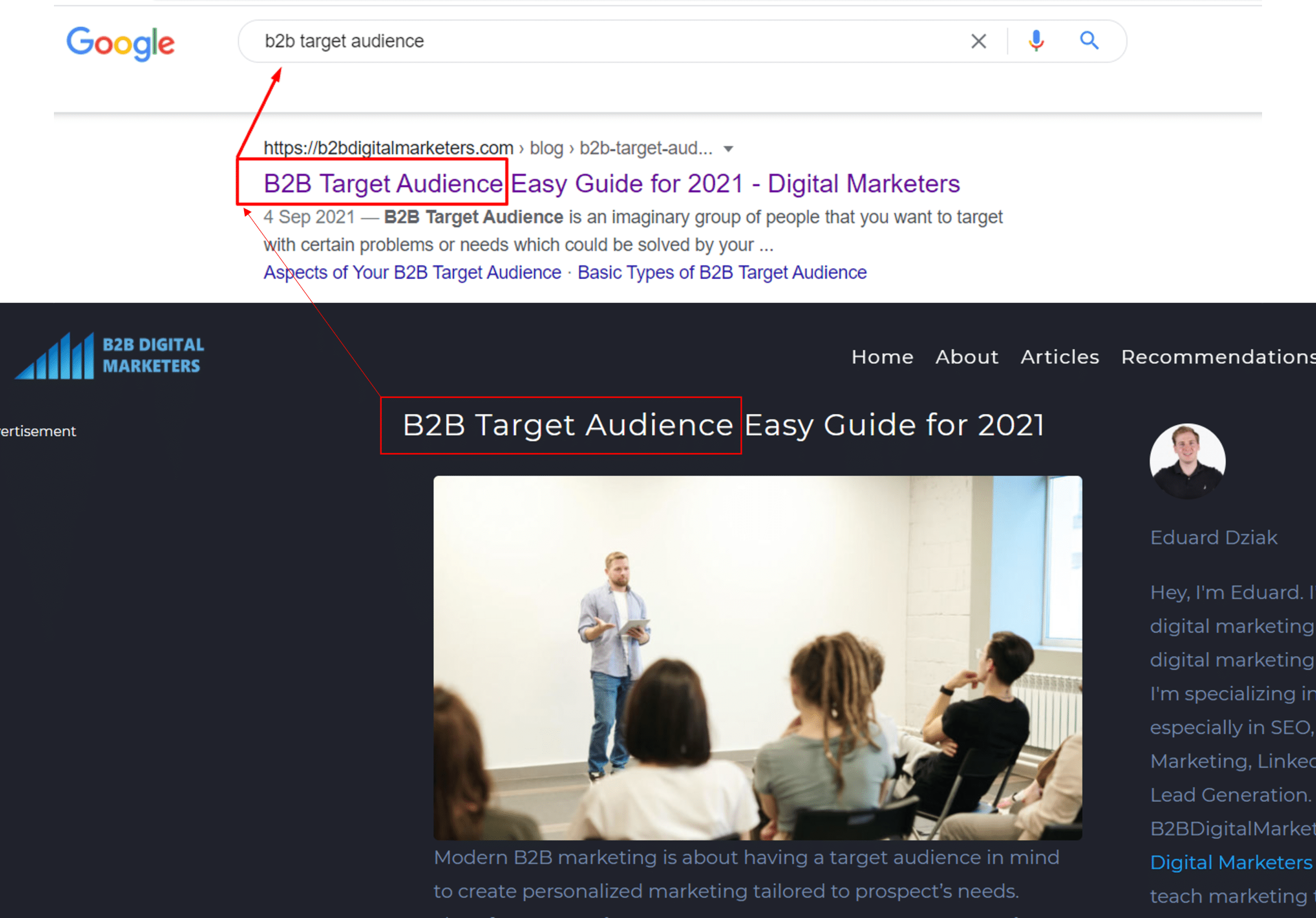
Task: Click the presenter and audience article image
Action: pyautogui.click(x=758, y=658)
